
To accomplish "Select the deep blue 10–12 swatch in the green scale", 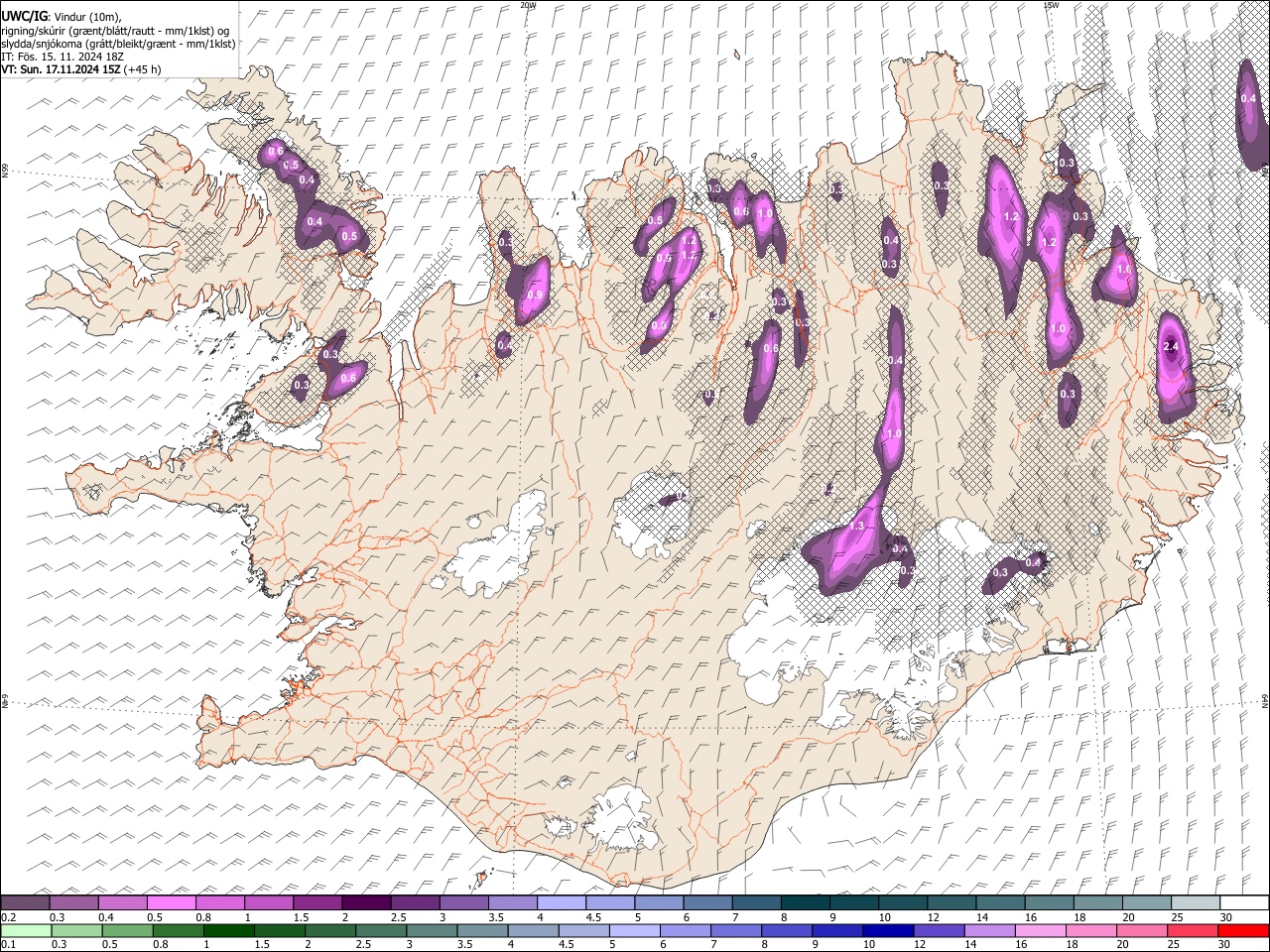I will 888,930.
